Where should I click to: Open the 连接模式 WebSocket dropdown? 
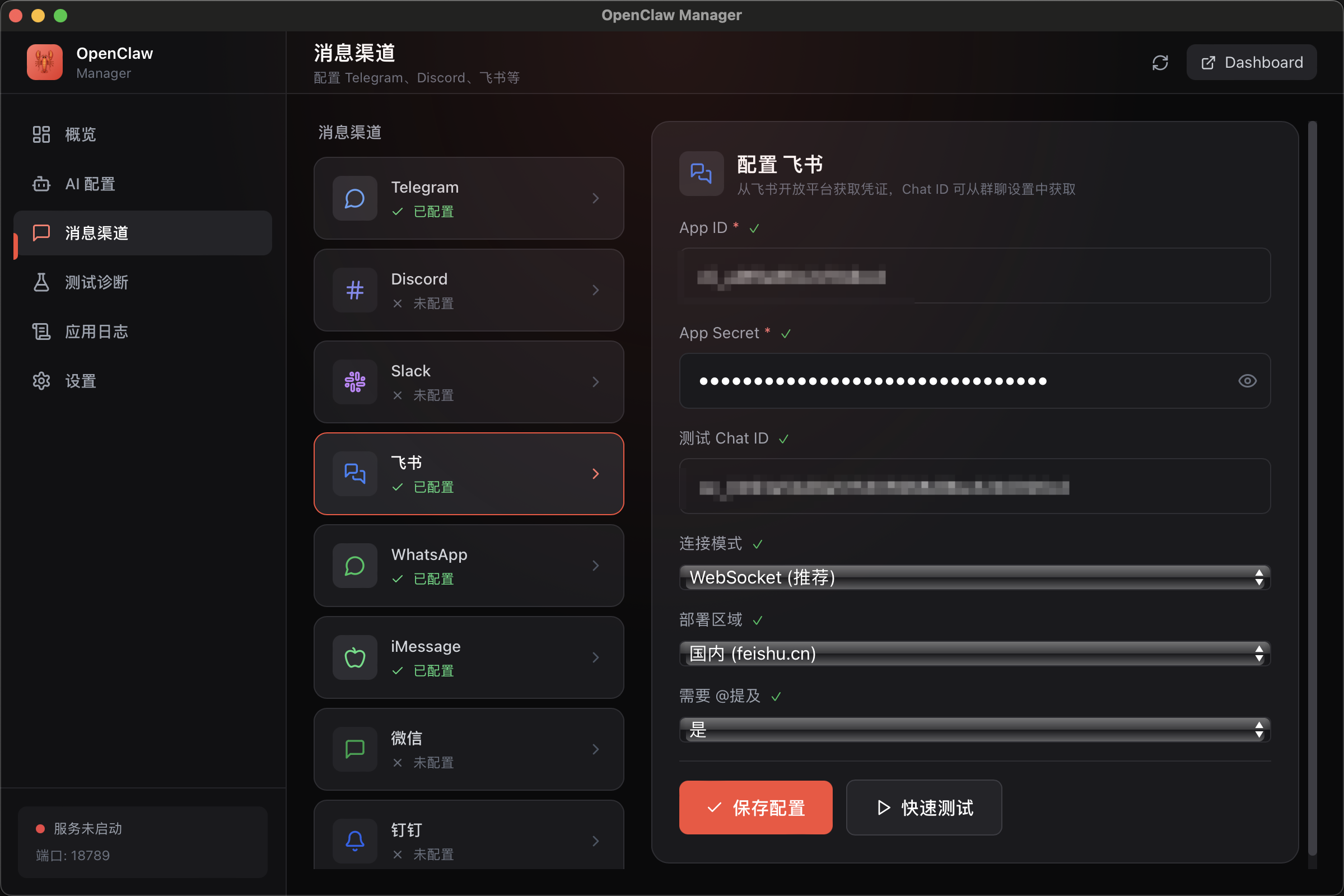coord(974,577)
